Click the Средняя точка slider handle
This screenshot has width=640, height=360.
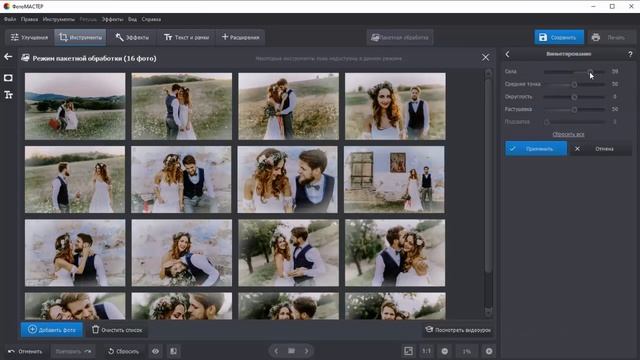pos(574,84)
